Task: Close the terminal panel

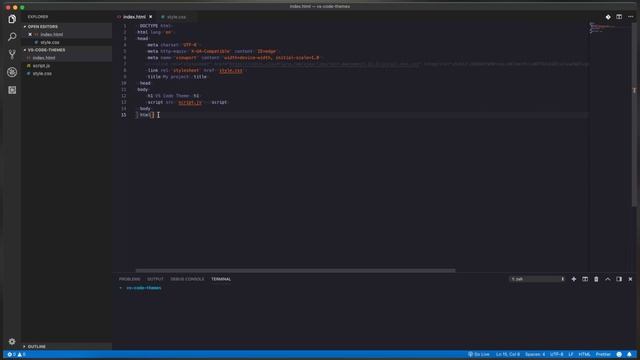Action: pyautogui.click(x=630, y=279)
